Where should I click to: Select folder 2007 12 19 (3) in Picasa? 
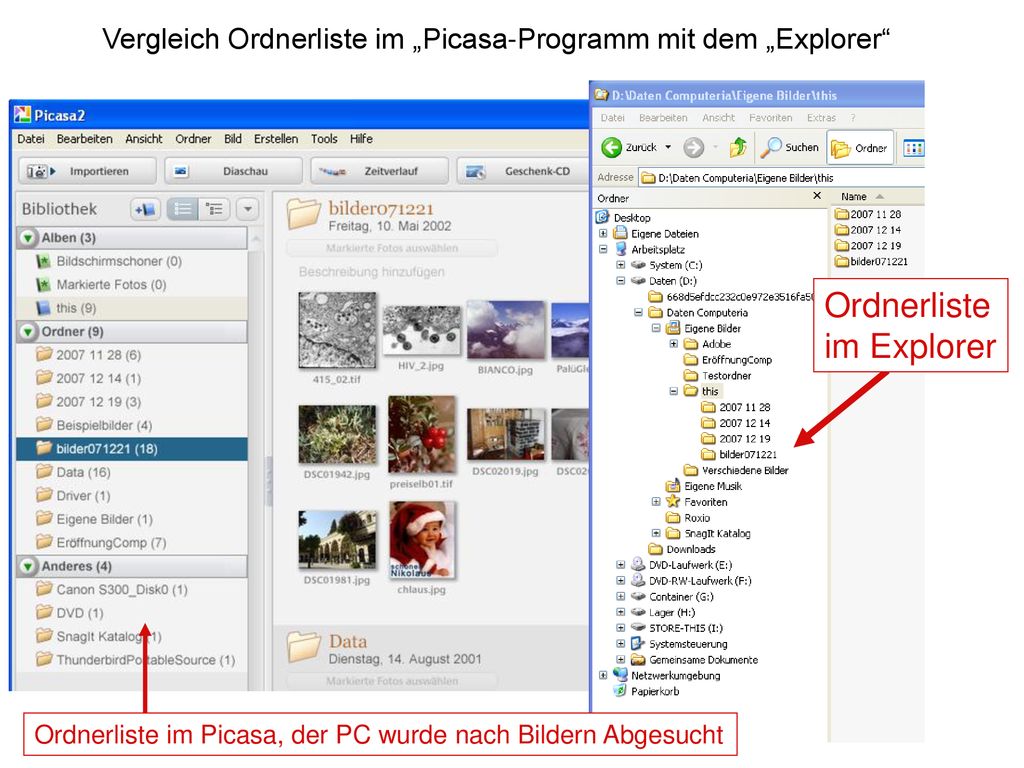[132, 402]
